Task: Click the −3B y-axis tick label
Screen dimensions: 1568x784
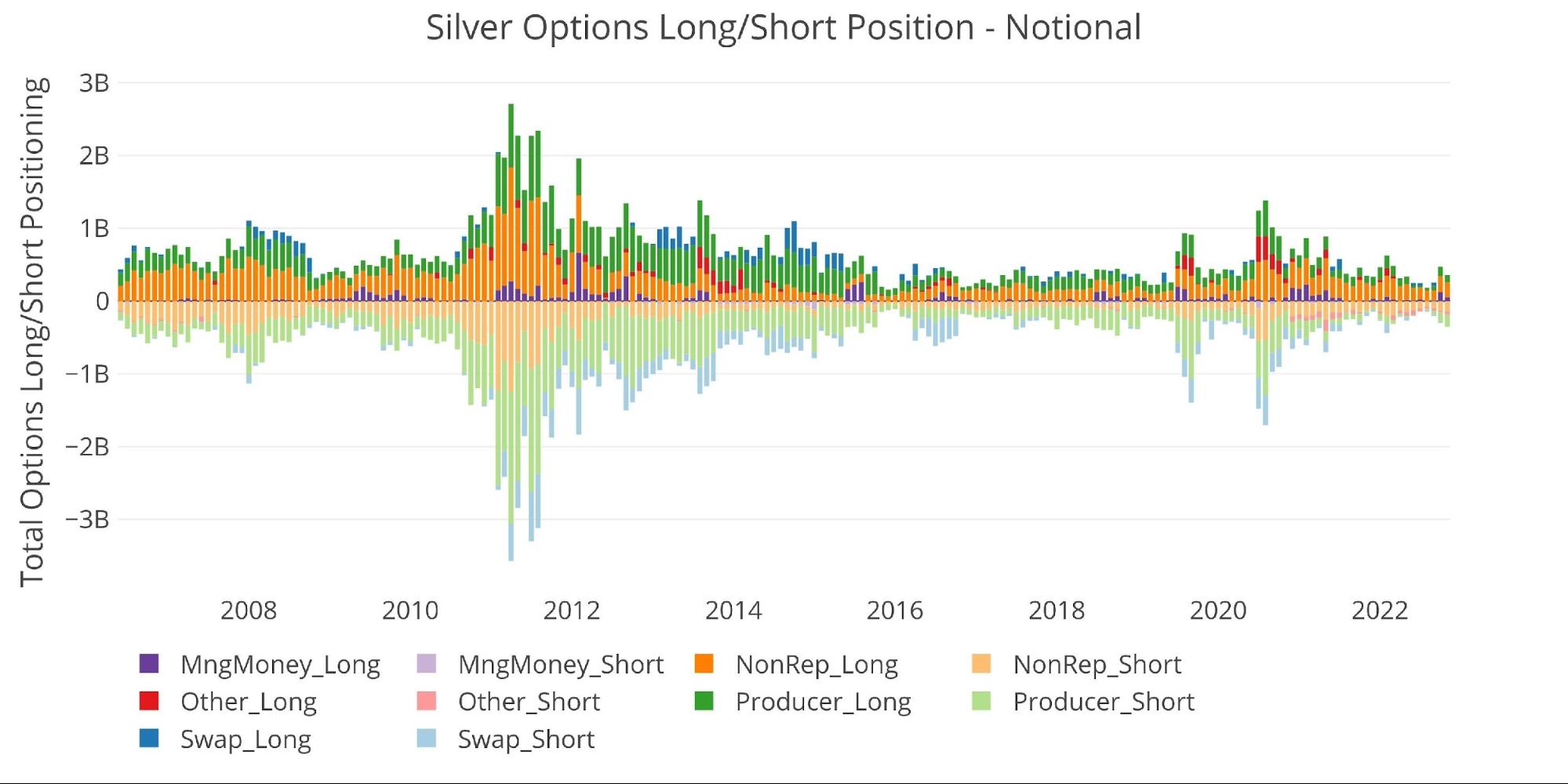Action: click(88, 519)
